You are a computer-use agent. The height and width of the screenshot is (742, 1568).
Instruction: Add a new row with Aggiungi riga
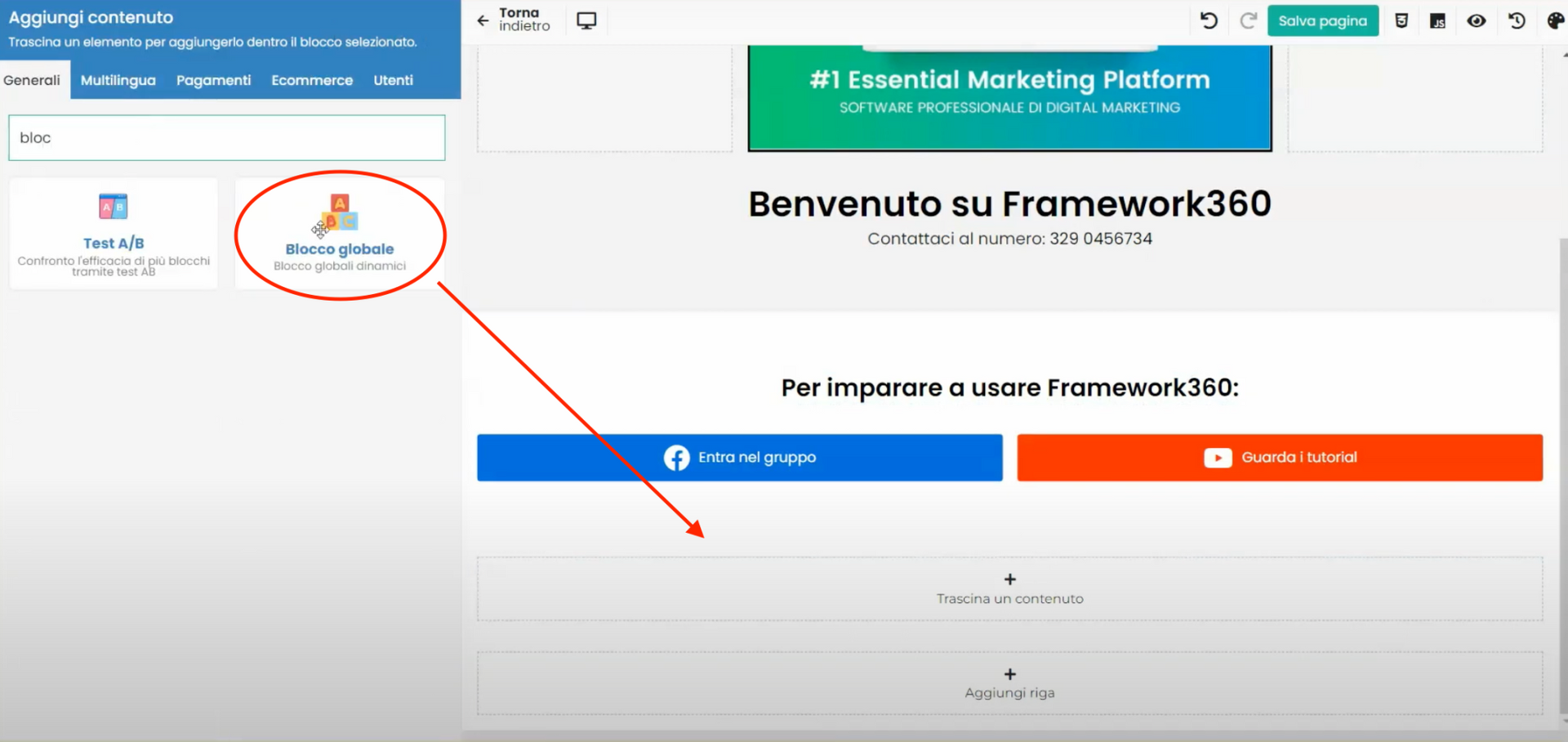tap(1010, 683)
